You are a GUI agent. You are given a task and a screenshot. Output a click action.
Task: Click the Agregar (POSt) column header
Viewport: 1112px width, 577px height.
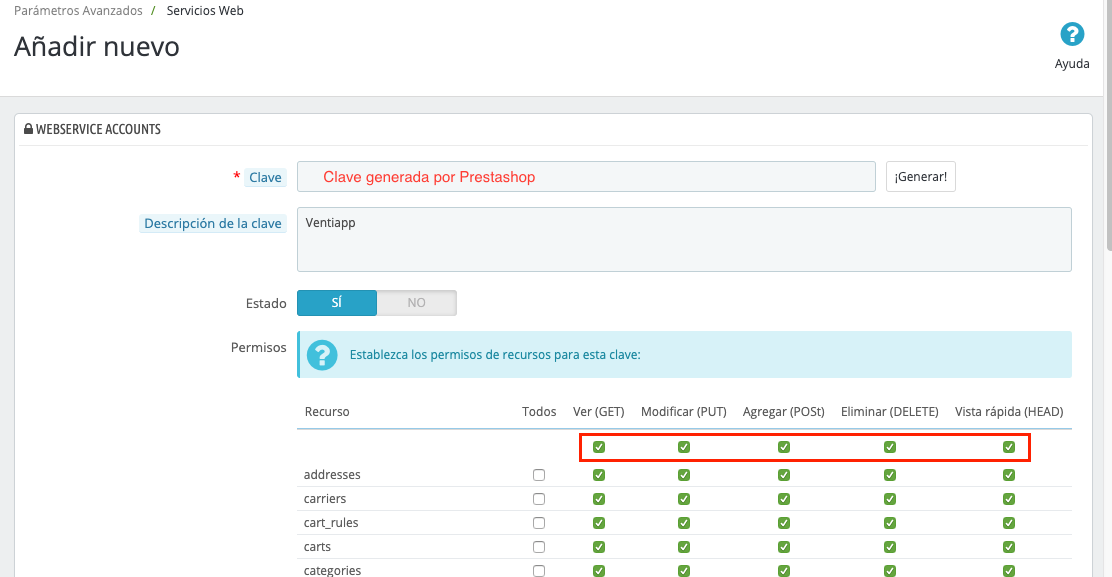(784, 412)
